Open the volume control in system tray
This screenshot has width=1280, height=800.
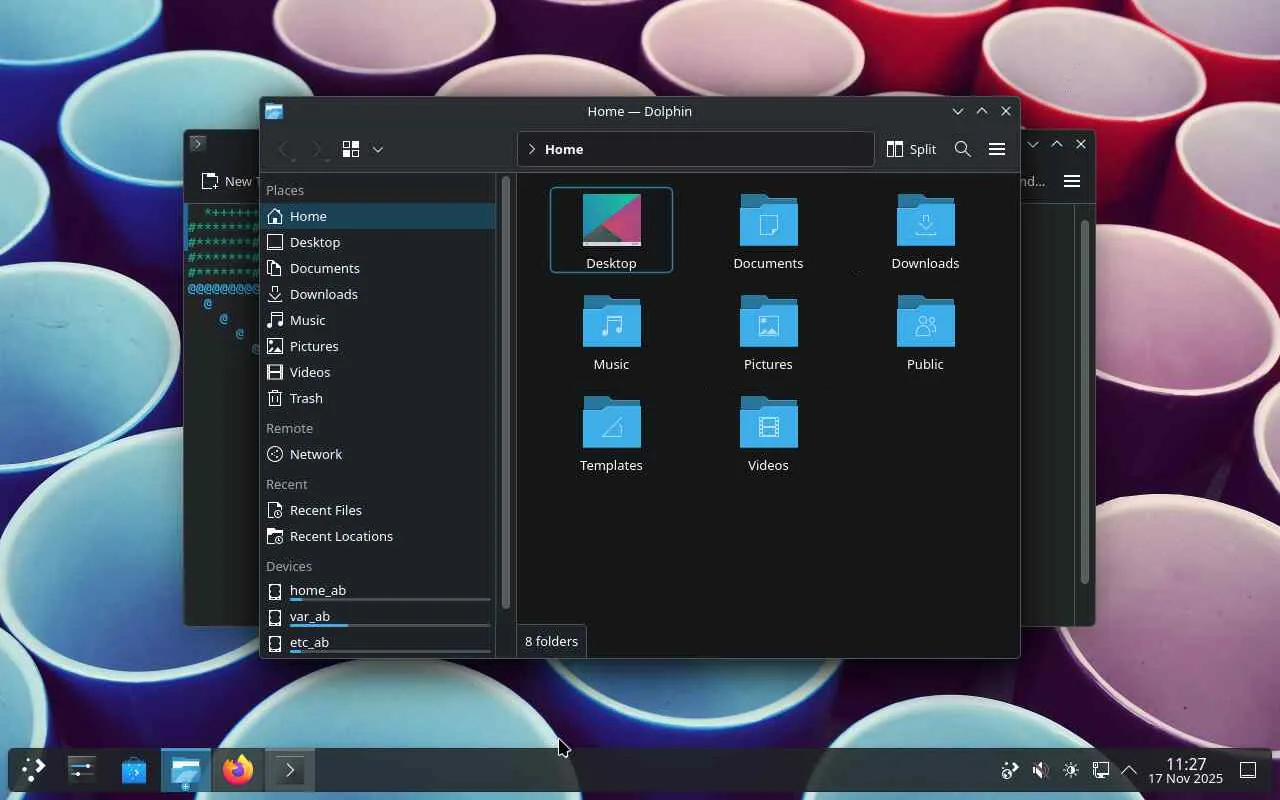click(1040, 770)
